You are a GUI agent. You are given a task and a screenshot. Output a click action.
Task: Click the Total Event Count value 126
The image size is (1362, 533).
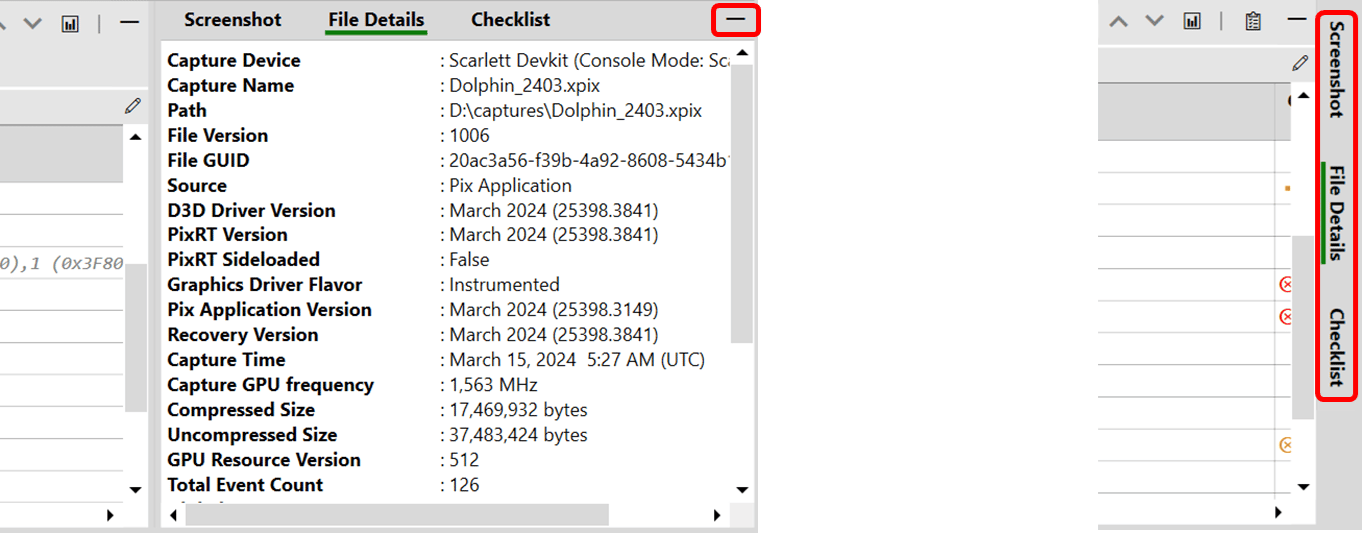tap(464, 485)
